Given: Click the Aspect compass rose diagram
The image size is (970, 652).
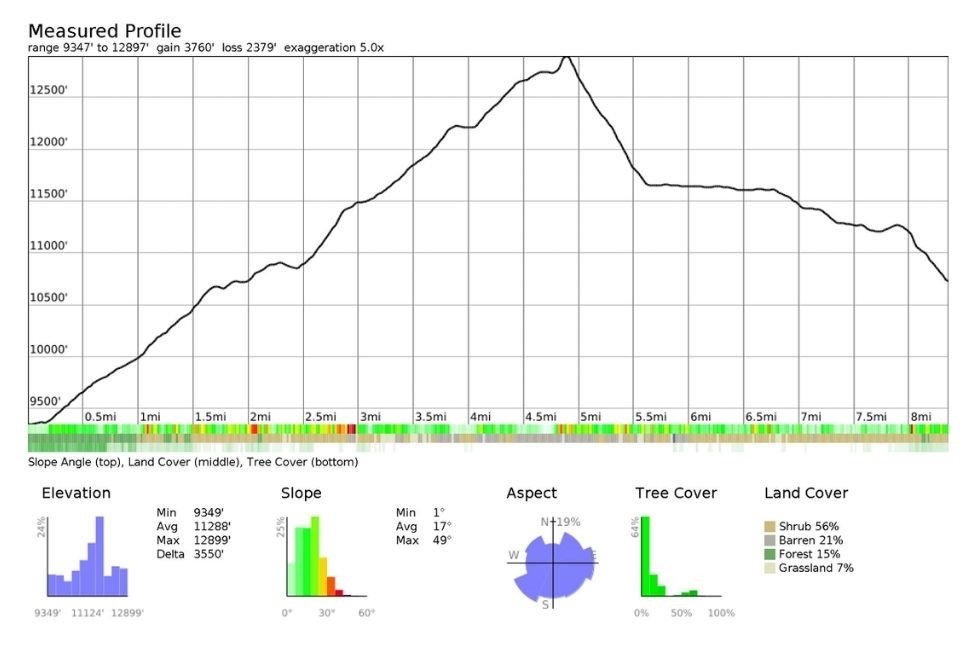Looking at the screenshot, I should point(551,562).
